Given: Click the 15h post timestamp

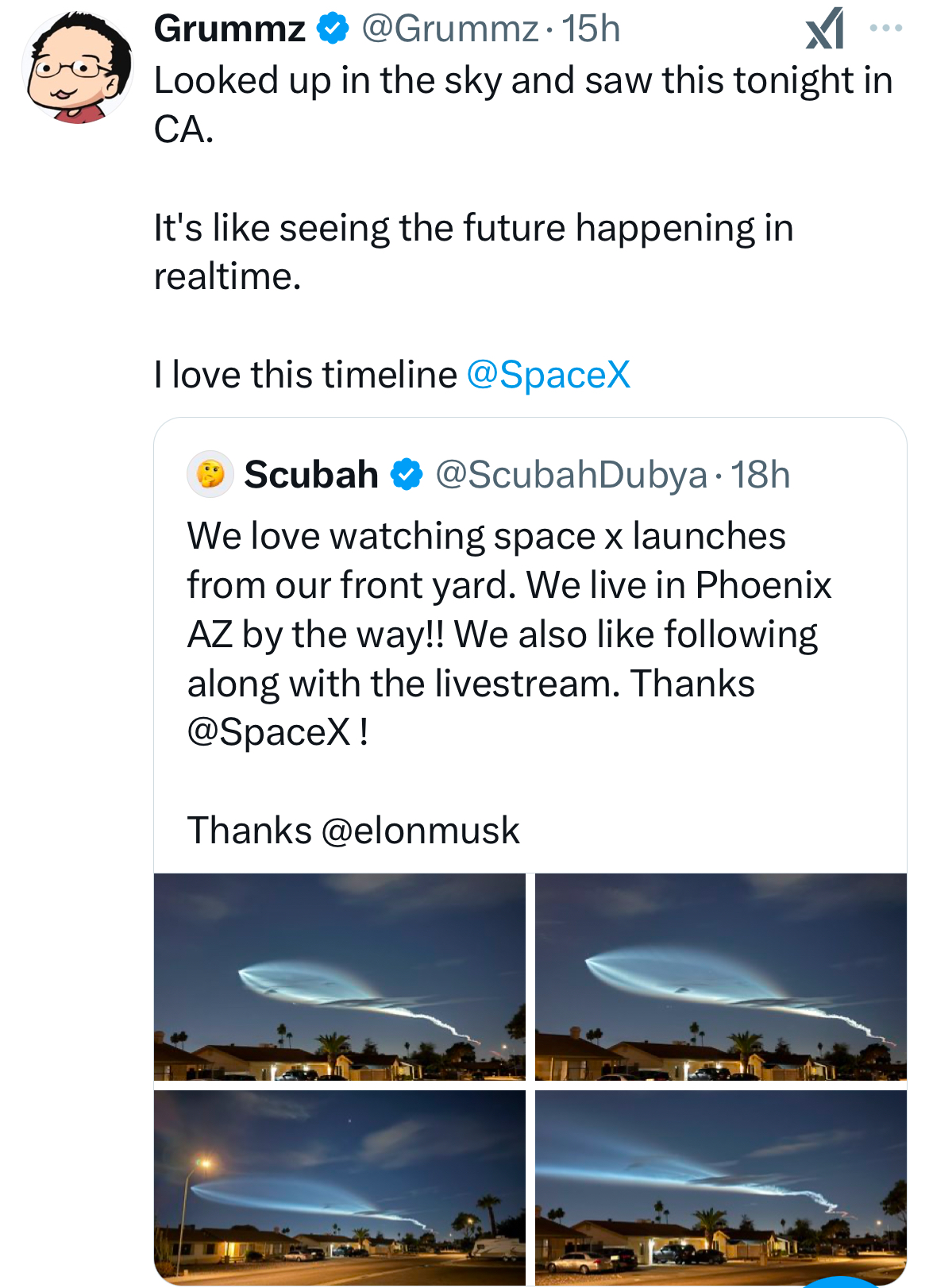Looking at the screenshot, I should pyautogui.click(x=591, y=29).
